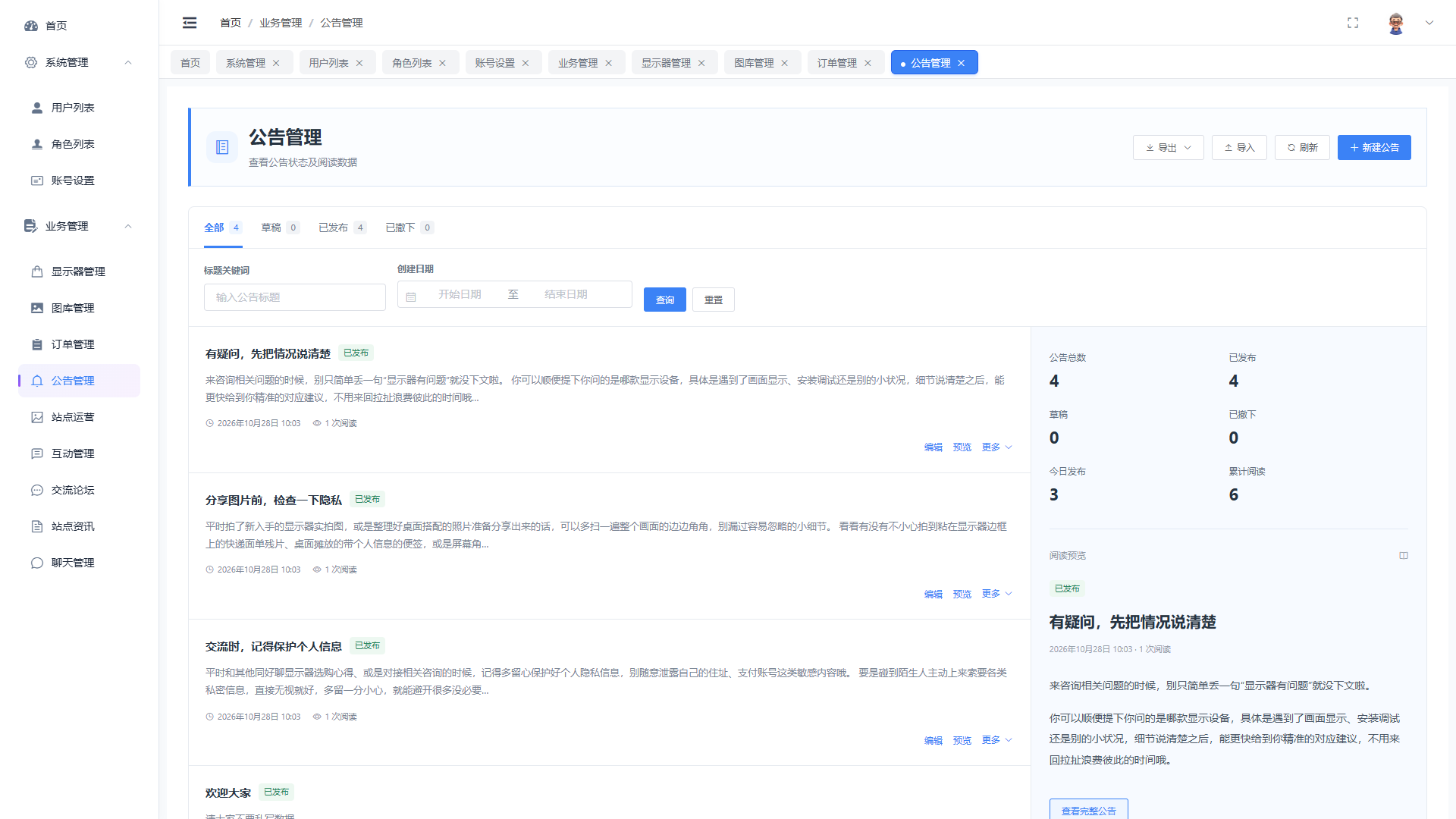Click 业务管理 in the breadcrumb
Screen dimensions: 1456x819
(x=281, y=23)
